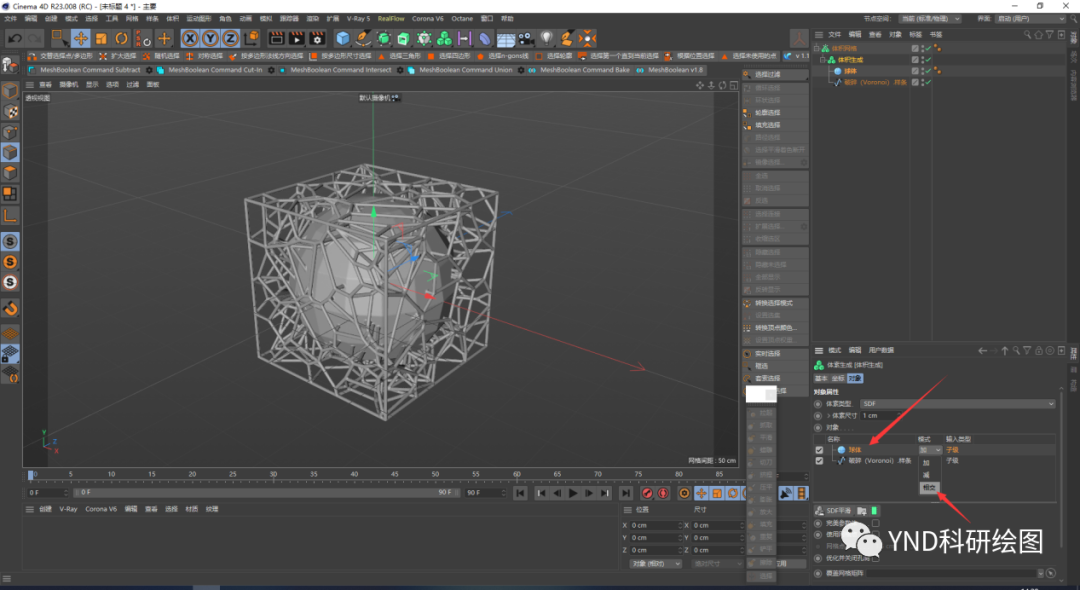Switch to 对象 tab in attributes
Image resolution: width=1080 pixels, height=590 pixels.
pos(854,378)
